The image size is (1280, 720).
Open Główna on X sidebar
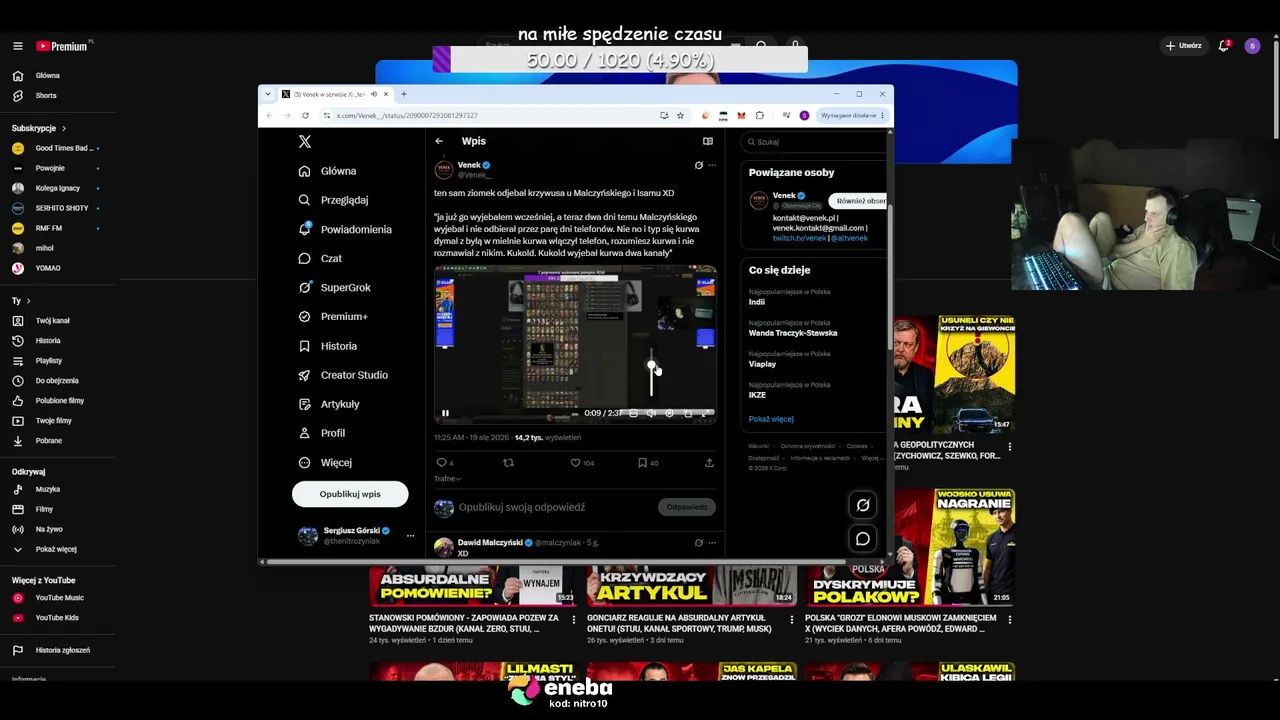click(328, 171)
